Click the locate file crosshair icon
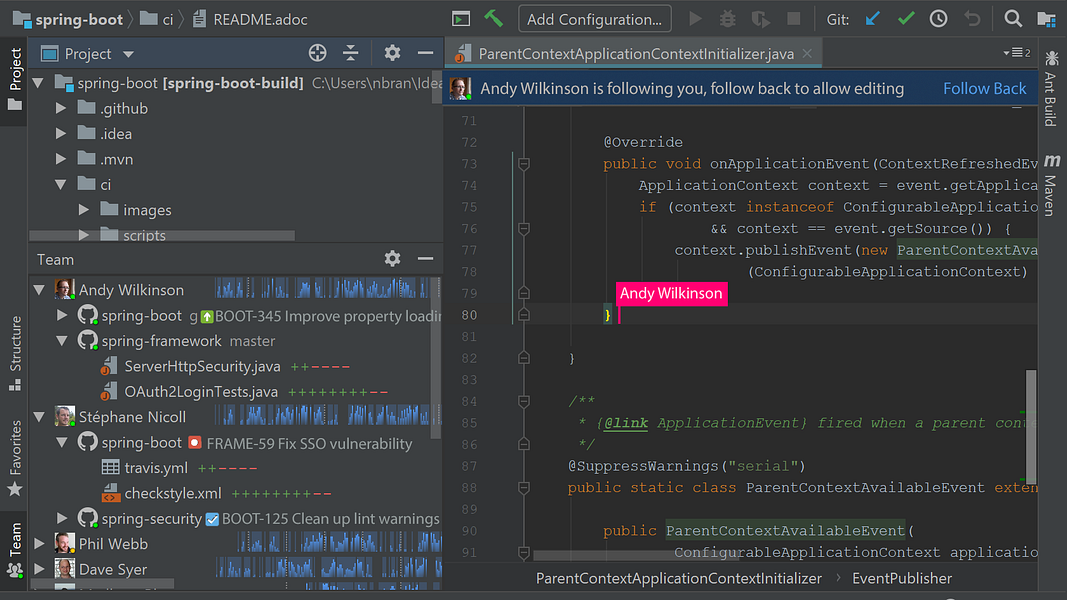1067x600 pixels. pyautogui.click(x=318, y=53)
